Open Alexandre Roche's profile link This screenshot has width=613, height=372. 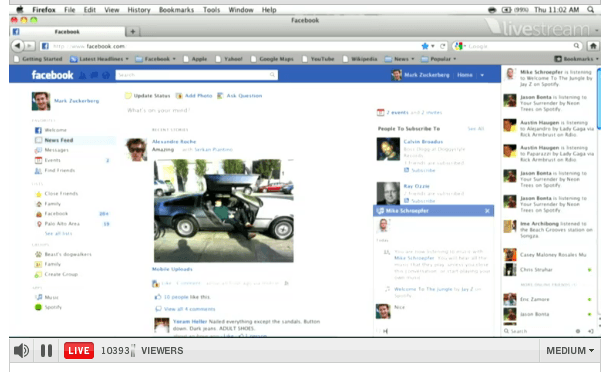[x=174, y=141]
